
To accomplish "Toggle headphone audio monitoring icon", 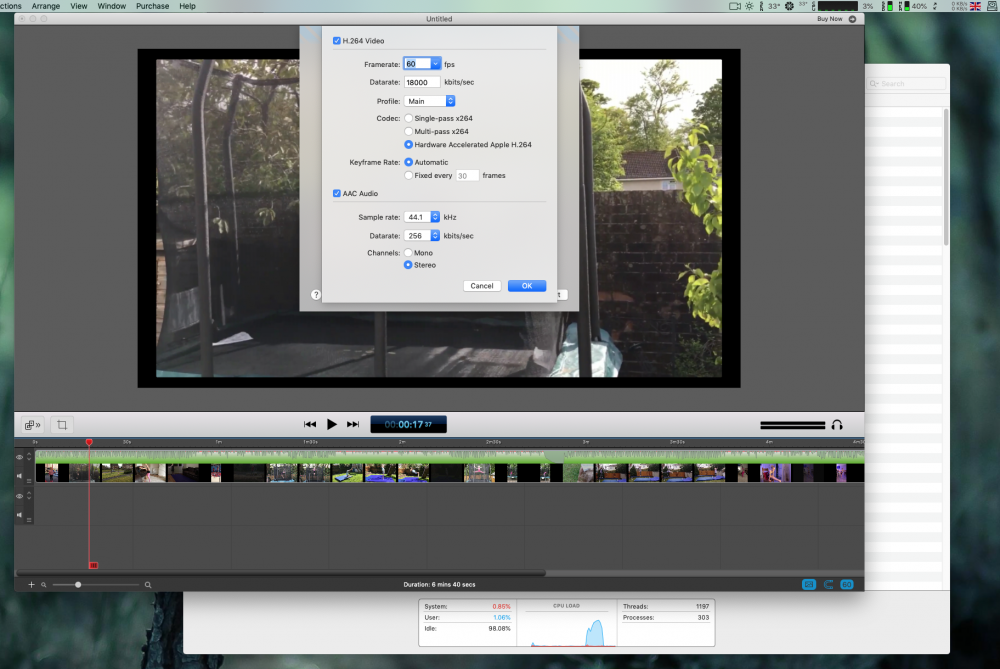I will point(837,425).
